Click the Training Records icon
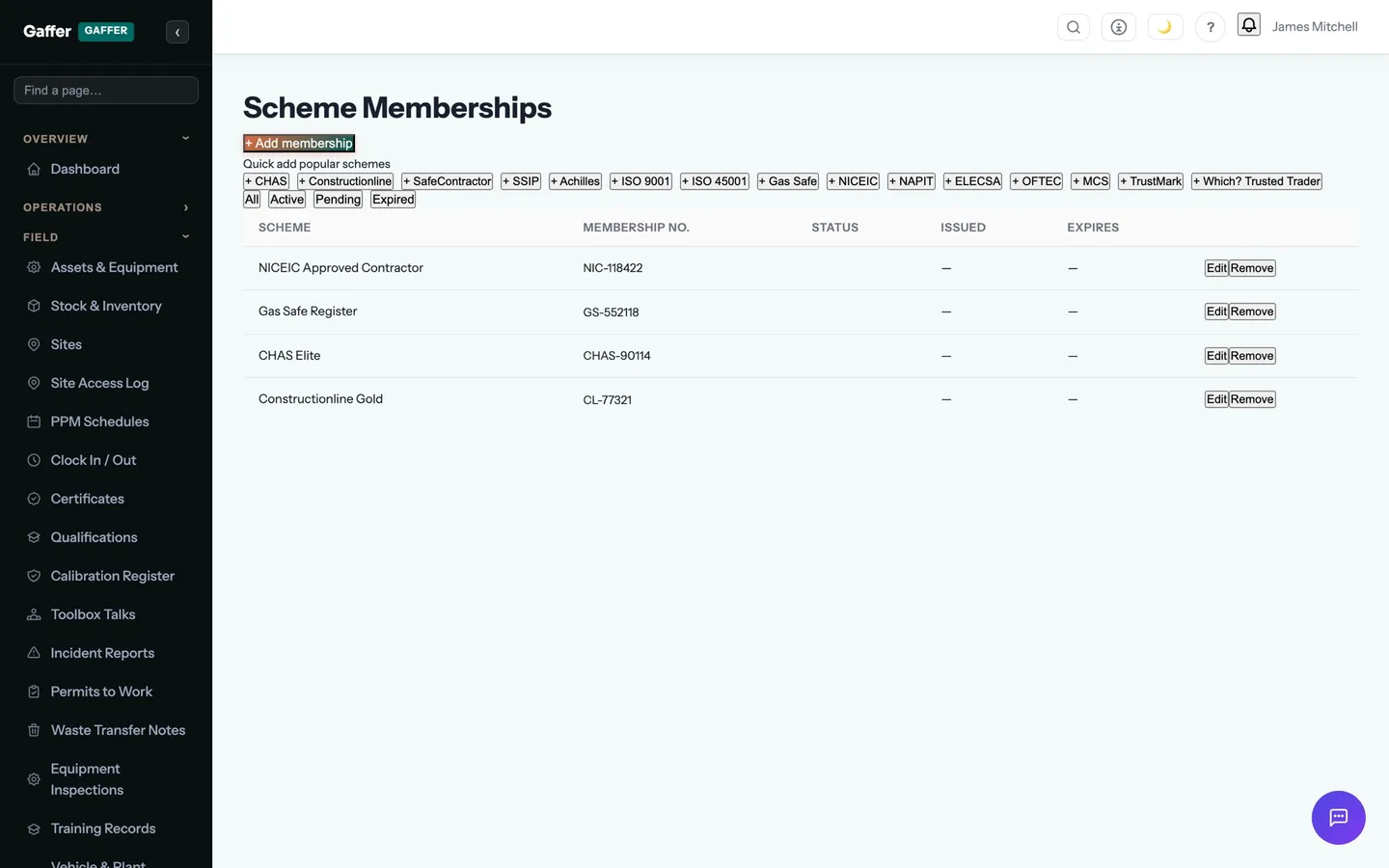1389x868 pixels. (34, 828)
